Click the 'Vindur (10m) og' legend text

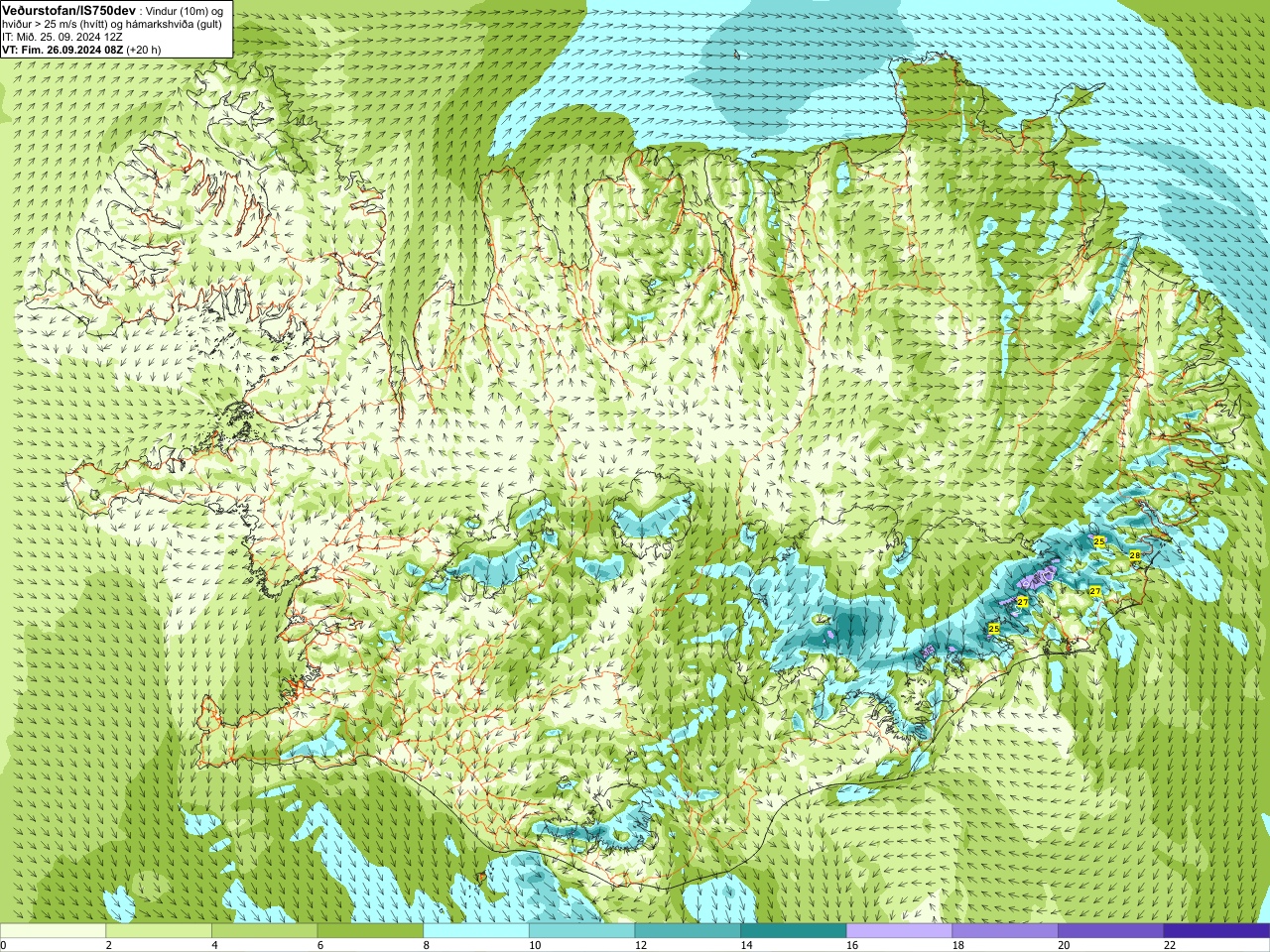(x=185, y=10)
